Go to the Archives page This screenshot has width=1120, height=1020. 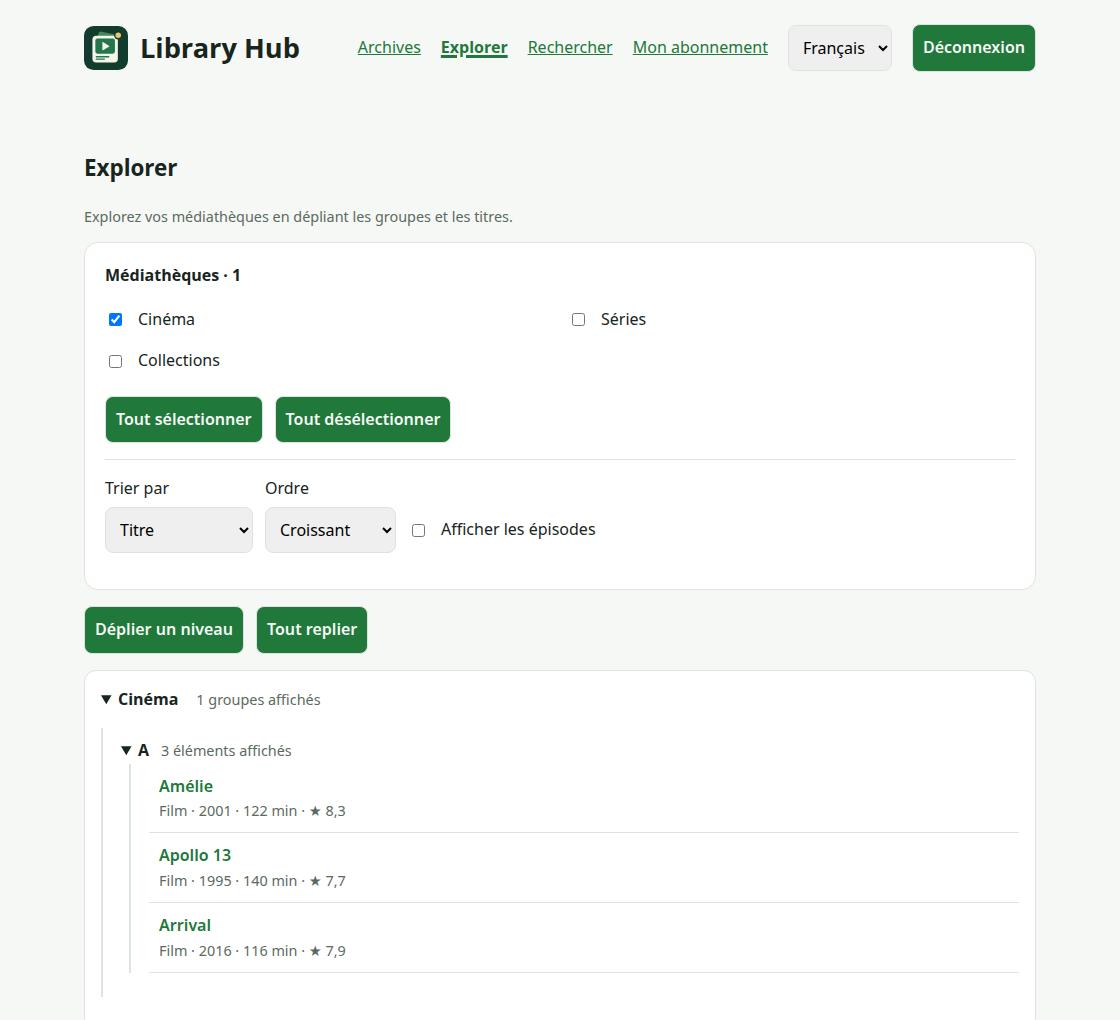(x=389, y=47)
